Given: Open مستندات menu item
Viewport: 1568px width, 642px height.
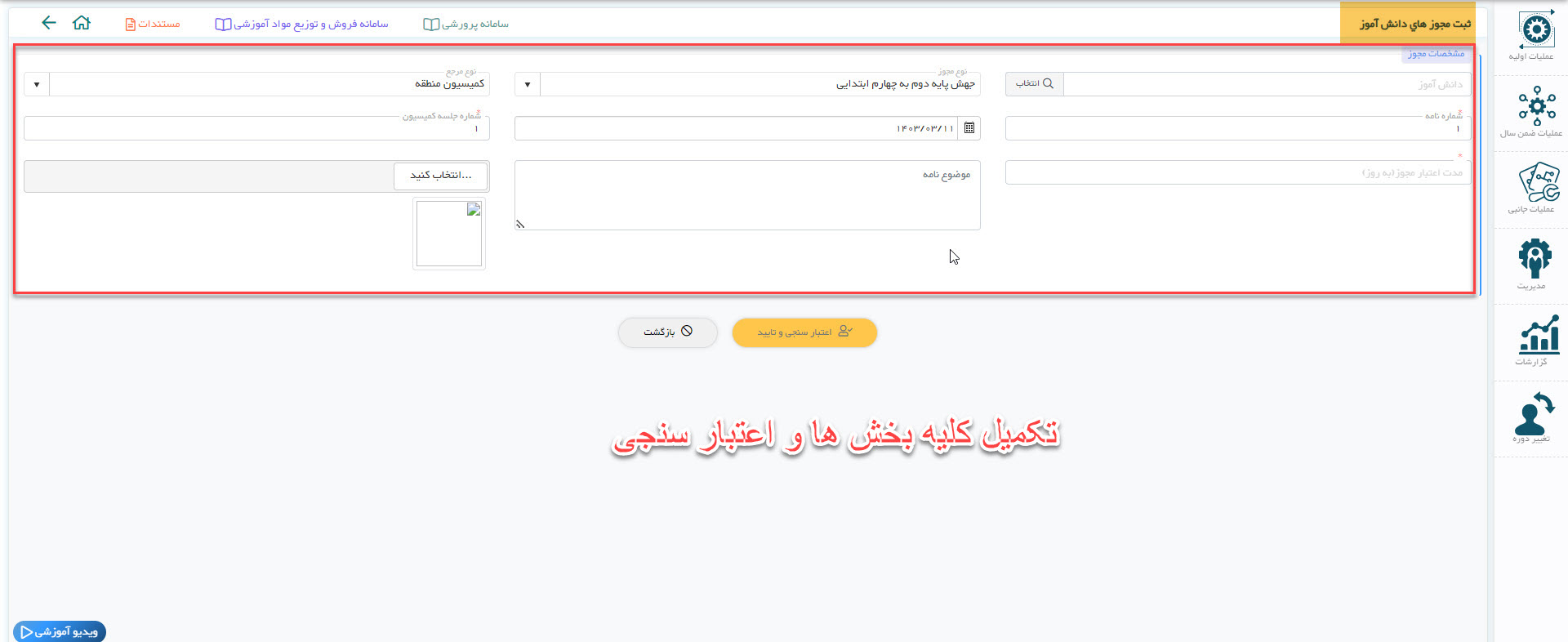Looking at the screenshot, I should click(x=153, y=24).
